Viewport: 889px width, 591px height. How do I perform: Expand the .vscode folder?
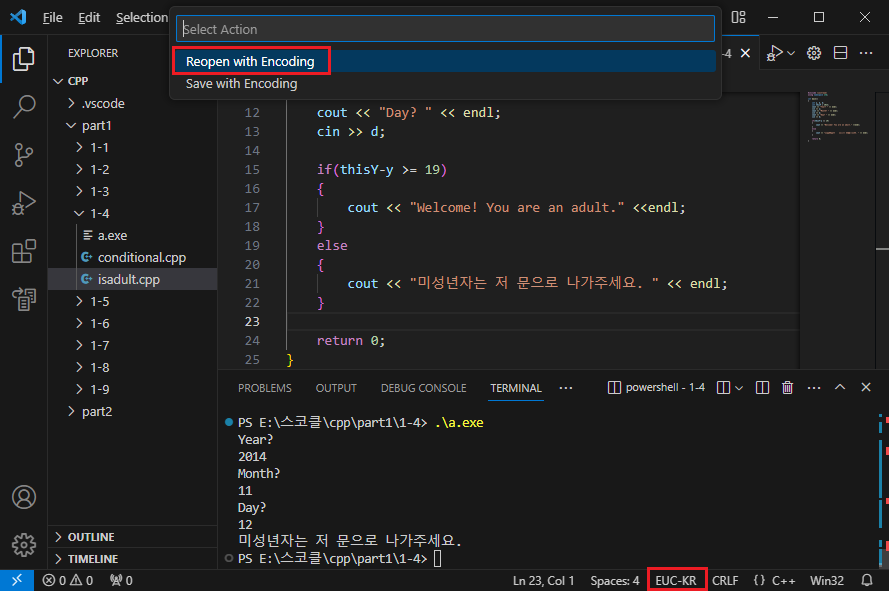tap(133, 103)
